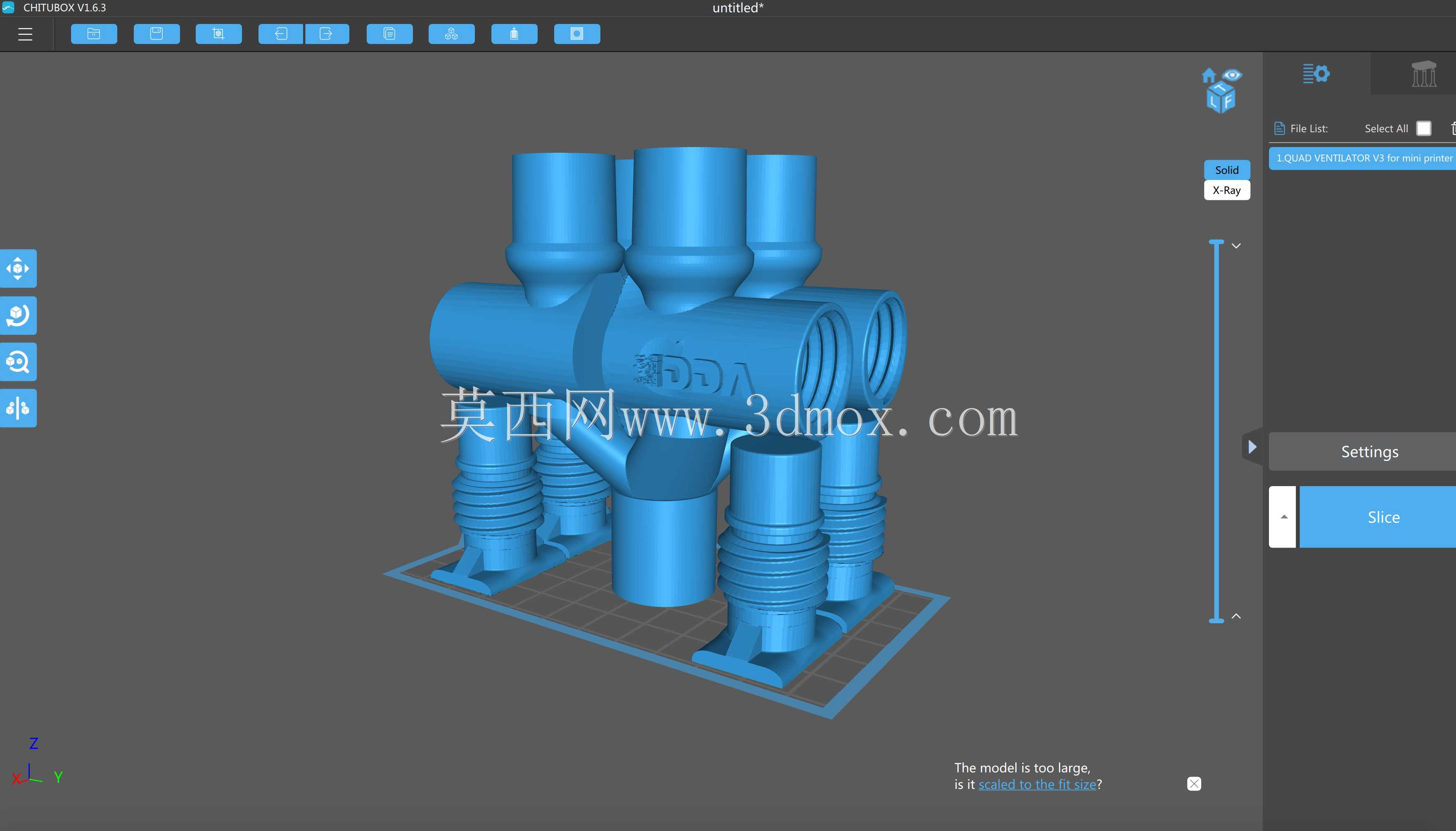Select the Rotate tool in left sidebar
Screen dimensions: 1456x831
[x=18, y=315]
